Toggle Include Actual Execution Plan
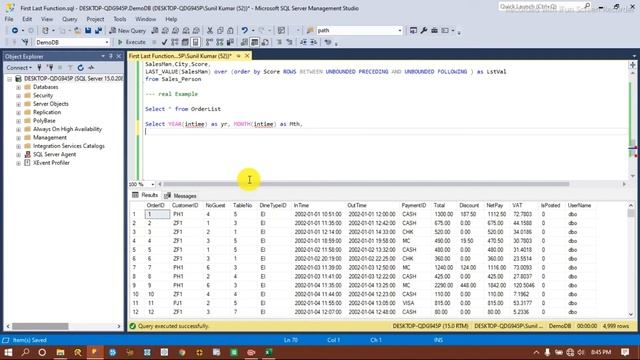Screen dimensions: 640x360 [209, 42]
